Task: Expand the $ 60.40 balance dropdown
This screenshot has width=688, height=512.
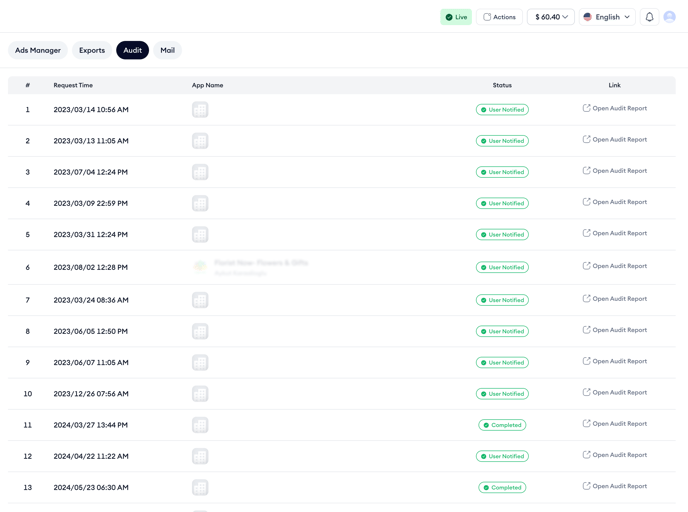Action: [x=551, y=17]
